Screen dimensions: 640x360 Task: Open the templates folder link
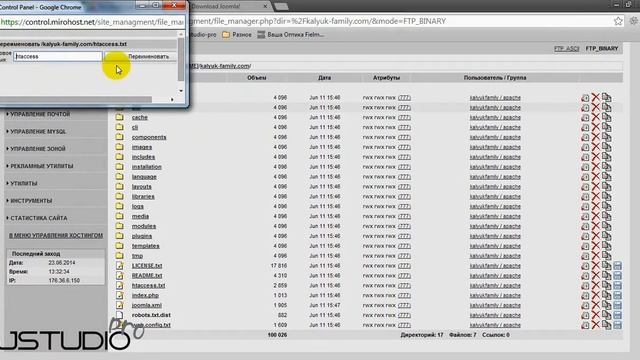146,246
